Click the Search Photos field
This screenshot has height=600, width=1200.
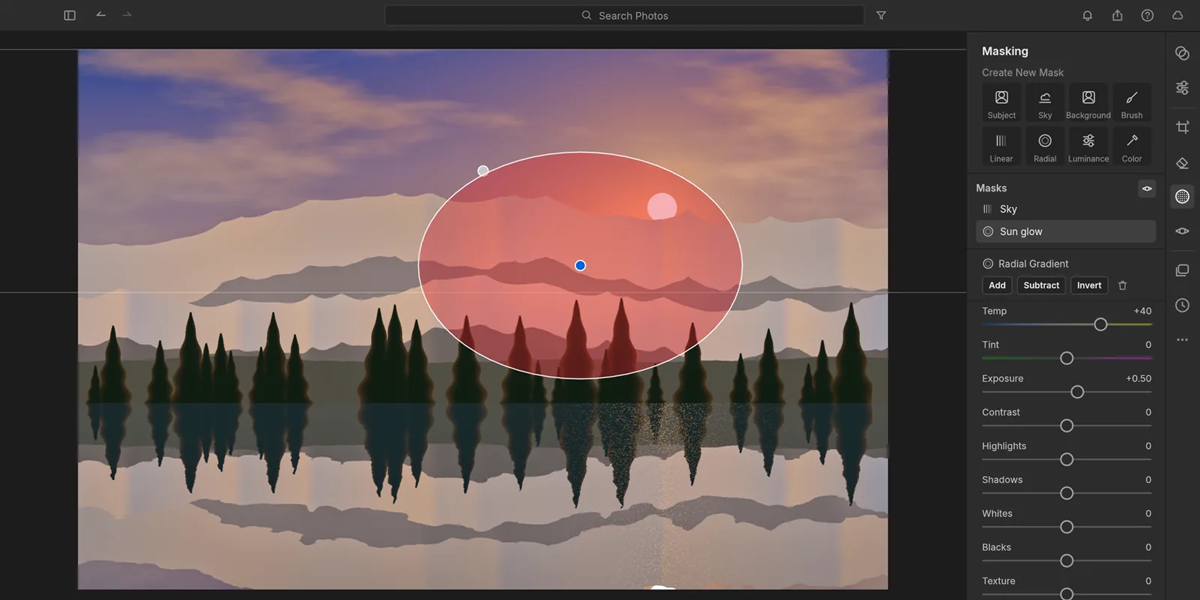tap(624, 15)
